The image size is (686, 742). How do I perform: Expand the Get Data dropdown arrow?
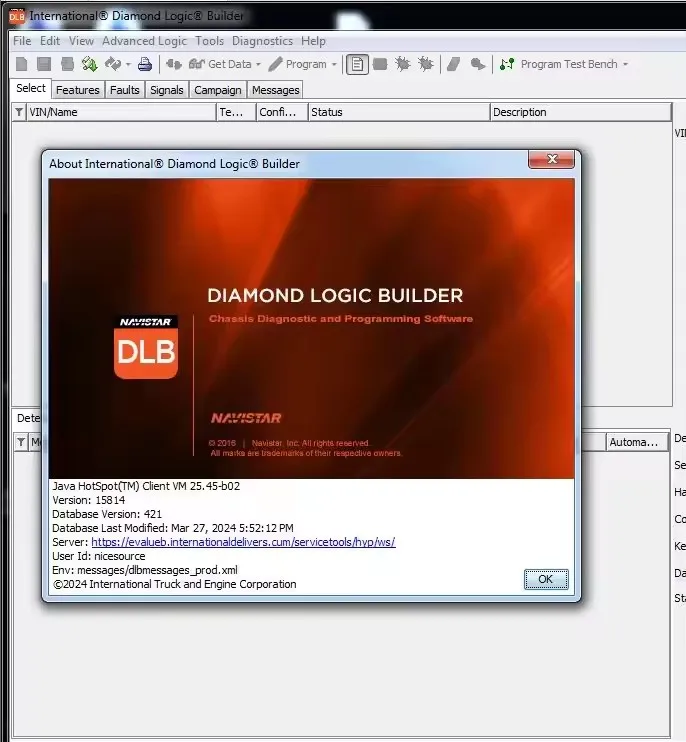pos(259,65)
